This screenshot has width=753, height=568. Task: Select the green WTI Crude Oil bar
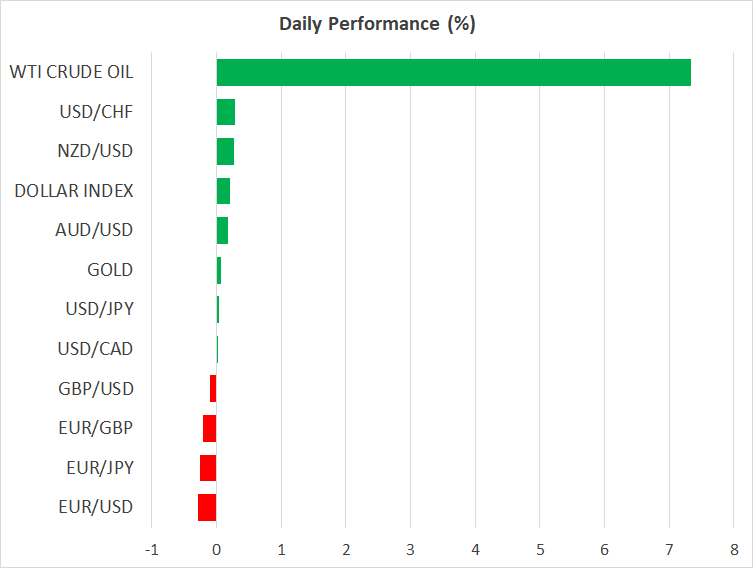[x=453, y=72]
